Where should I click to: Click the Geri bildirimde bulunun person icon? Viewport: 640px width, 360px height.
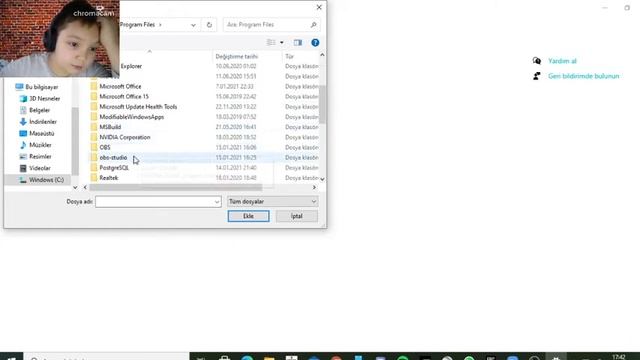click(x=537, y=76)
